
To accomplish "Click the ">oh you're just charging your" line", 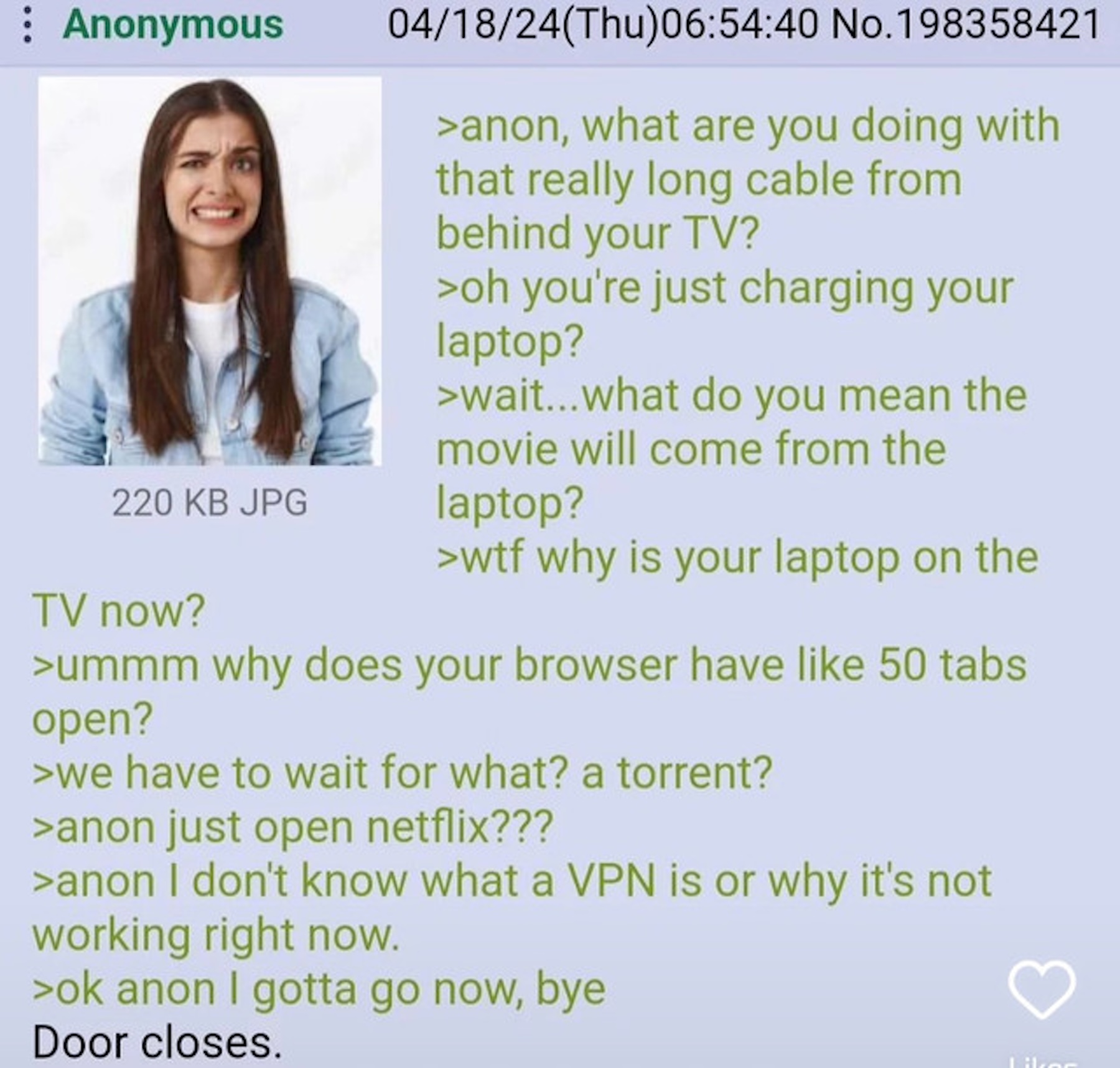I will [x=725, y=288].
